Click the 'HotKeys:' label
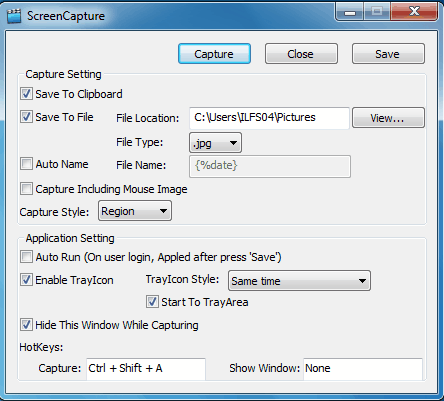This screenshot has width=444, height=401. [41, 347]
